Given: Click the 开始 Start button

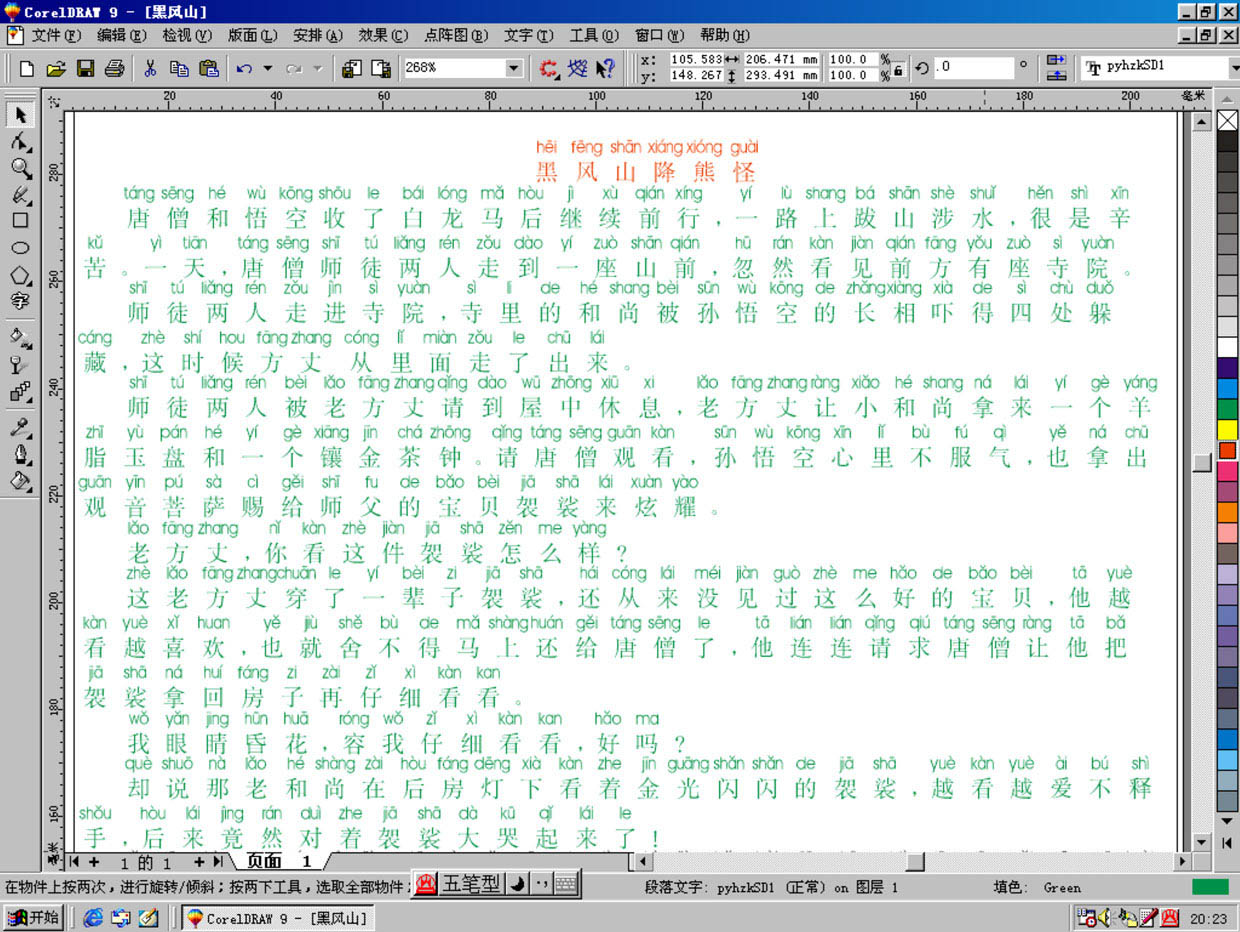Looking at the screenshot, I should pos(33,917).
